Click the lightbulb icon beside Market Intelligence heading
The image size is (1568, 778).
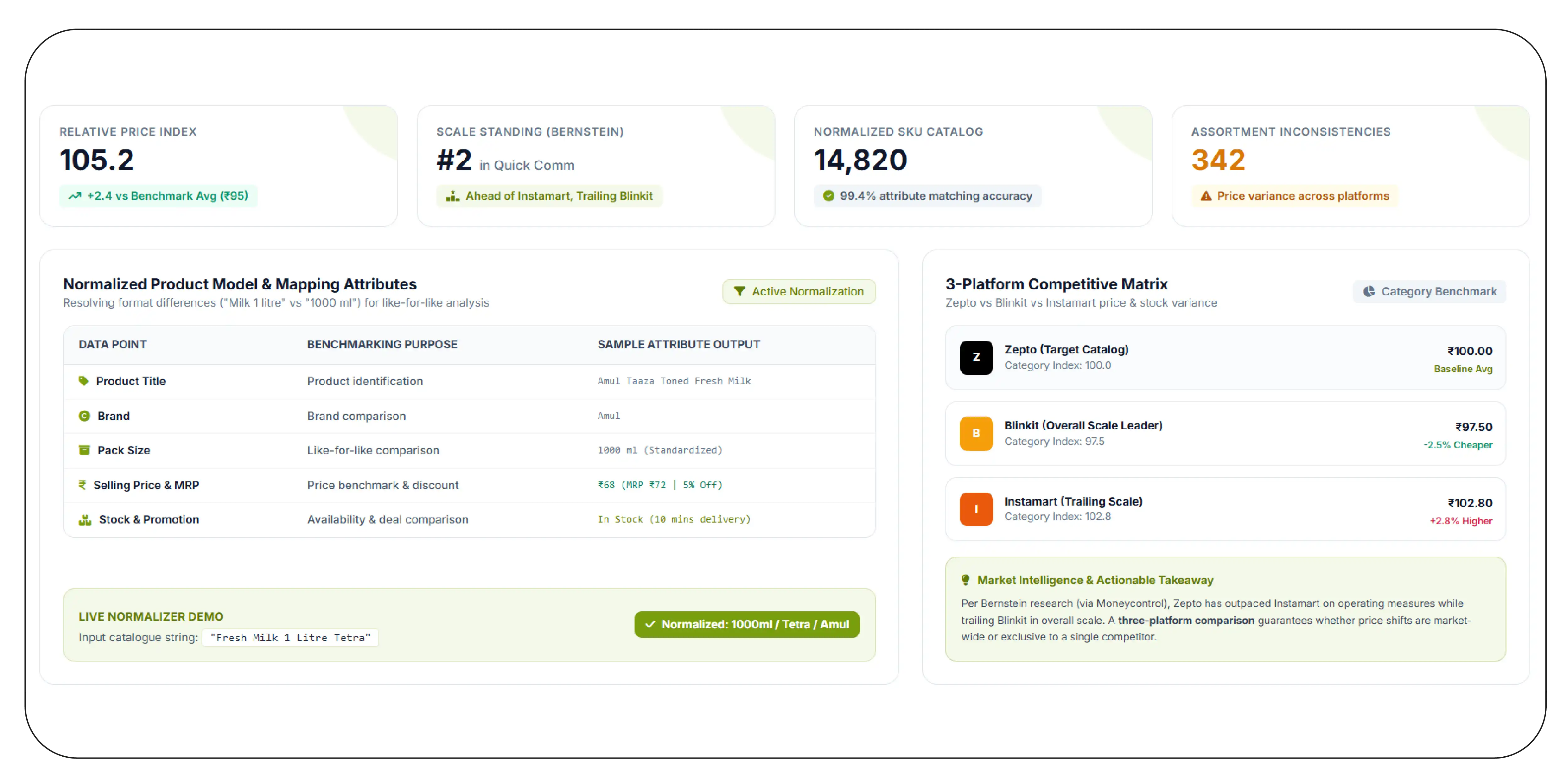click(x=965, y=580)
